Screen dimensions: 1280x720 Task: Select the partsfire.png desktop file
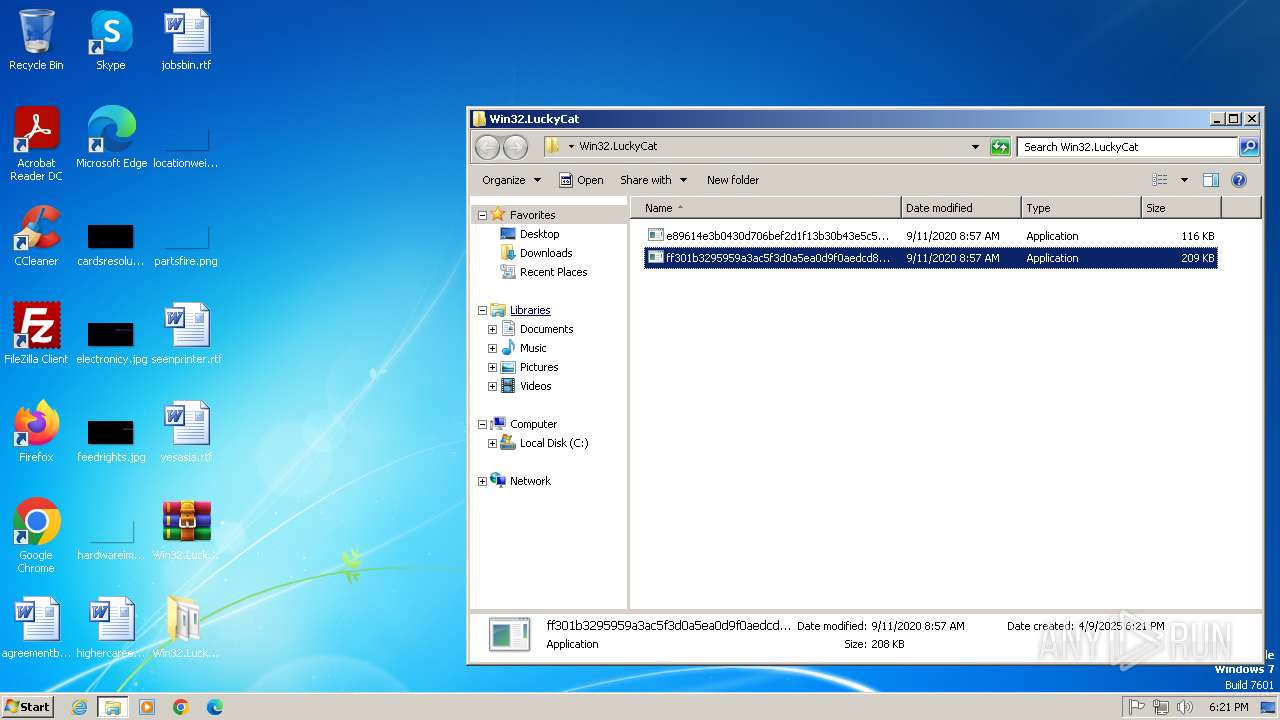click(186, 245)
